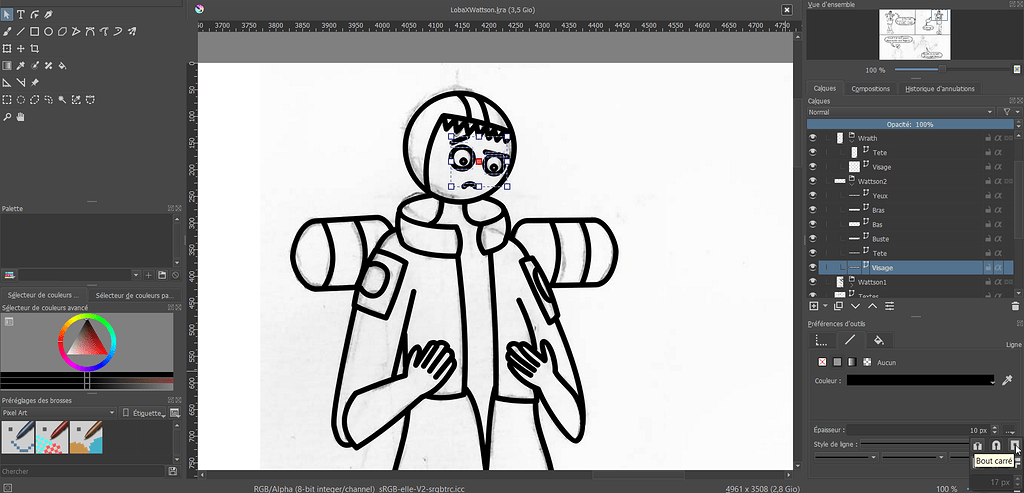Switch to Historique d'annulations tab
This screenshot has height=493, width=1024.
click(940, 89)
